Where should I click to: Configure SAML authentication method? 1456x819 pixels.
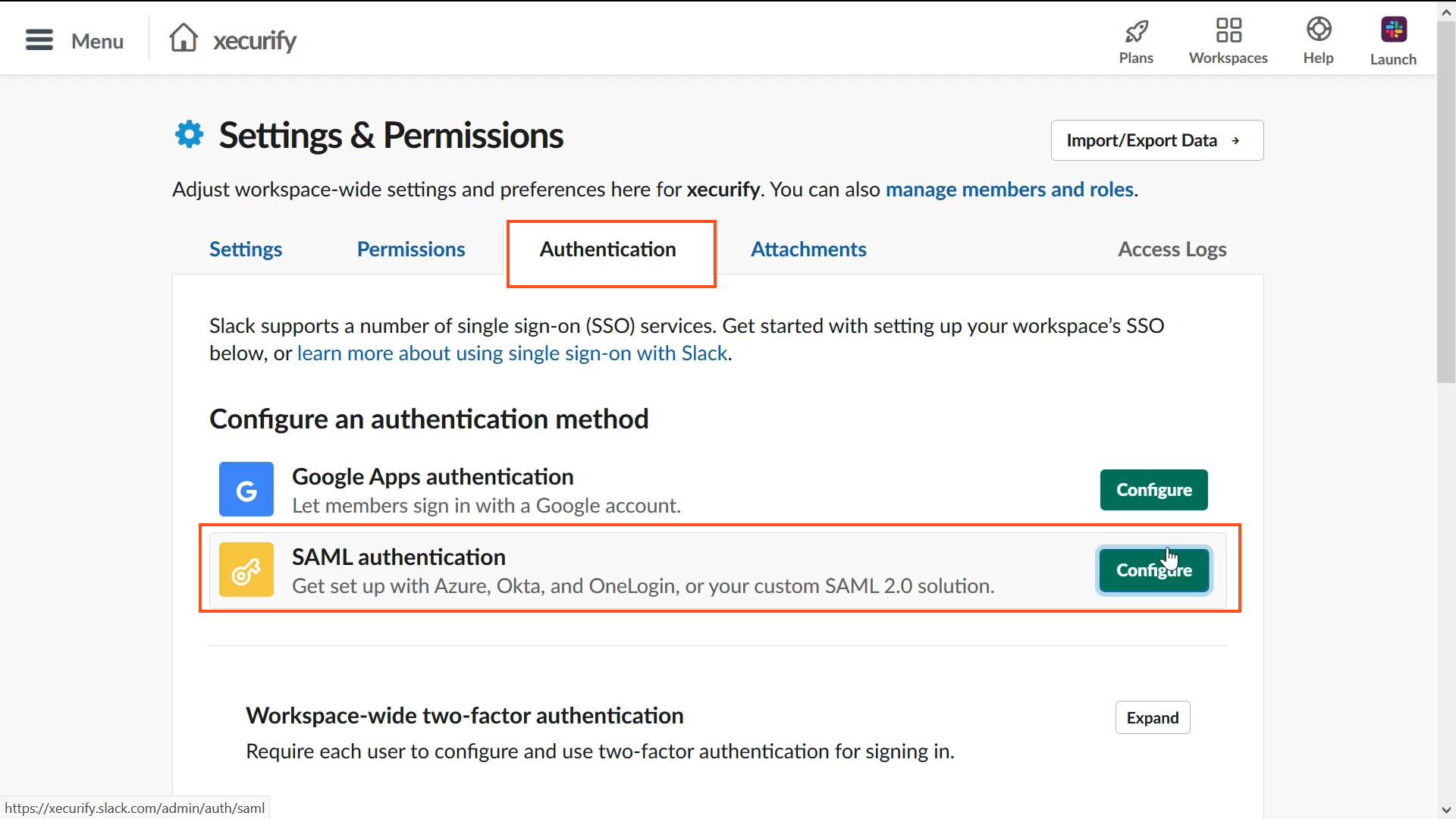[x=1154, y=569]
